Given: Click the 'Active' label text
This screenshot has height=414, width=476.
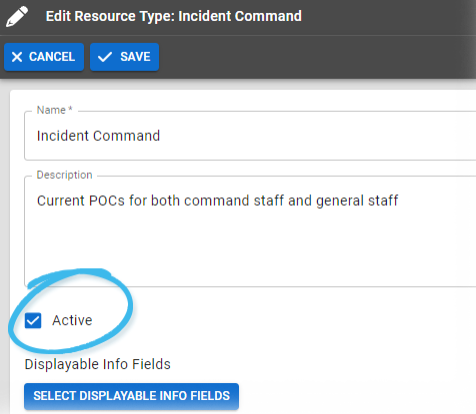Looking at the screenshot, I should pyautogui.click(x=72, y=320).
